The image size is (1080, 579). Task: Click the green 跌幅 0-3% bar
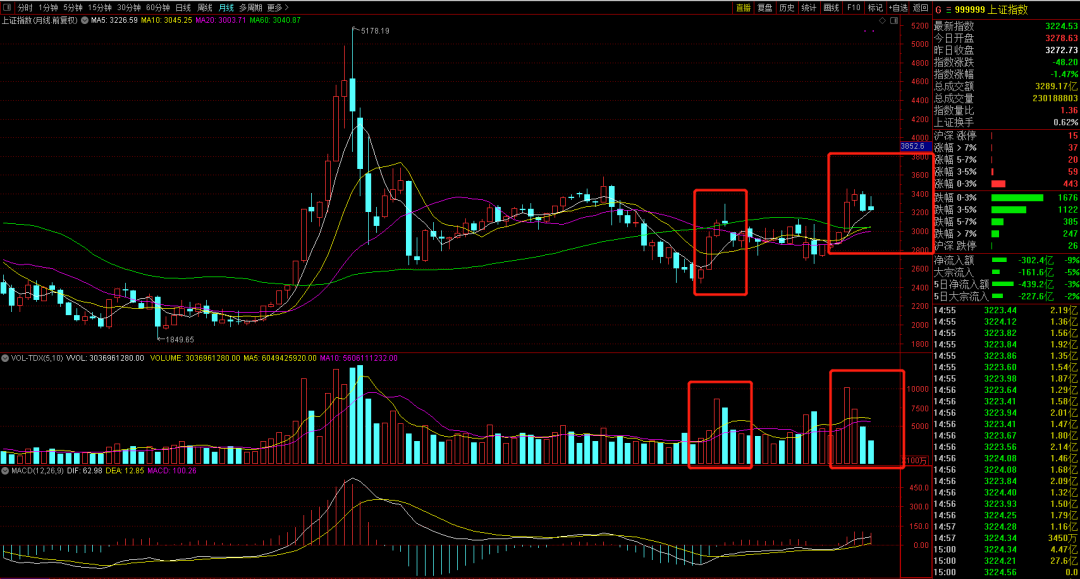1017,198
